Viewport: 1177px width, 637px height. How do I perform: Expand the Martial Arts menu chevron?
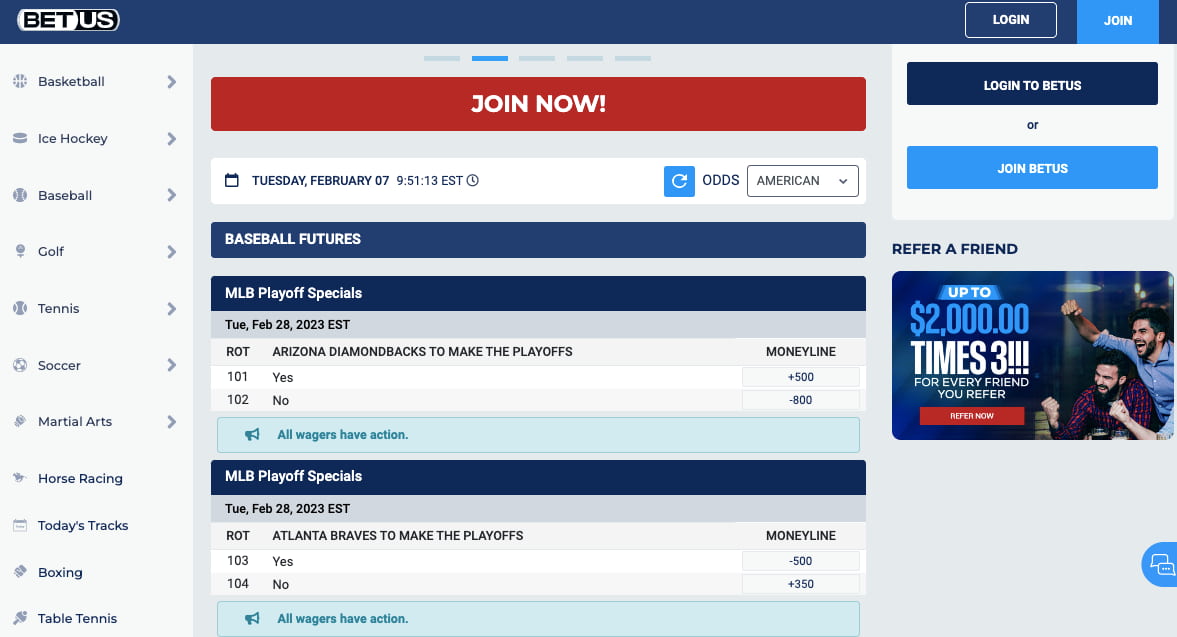172,422
